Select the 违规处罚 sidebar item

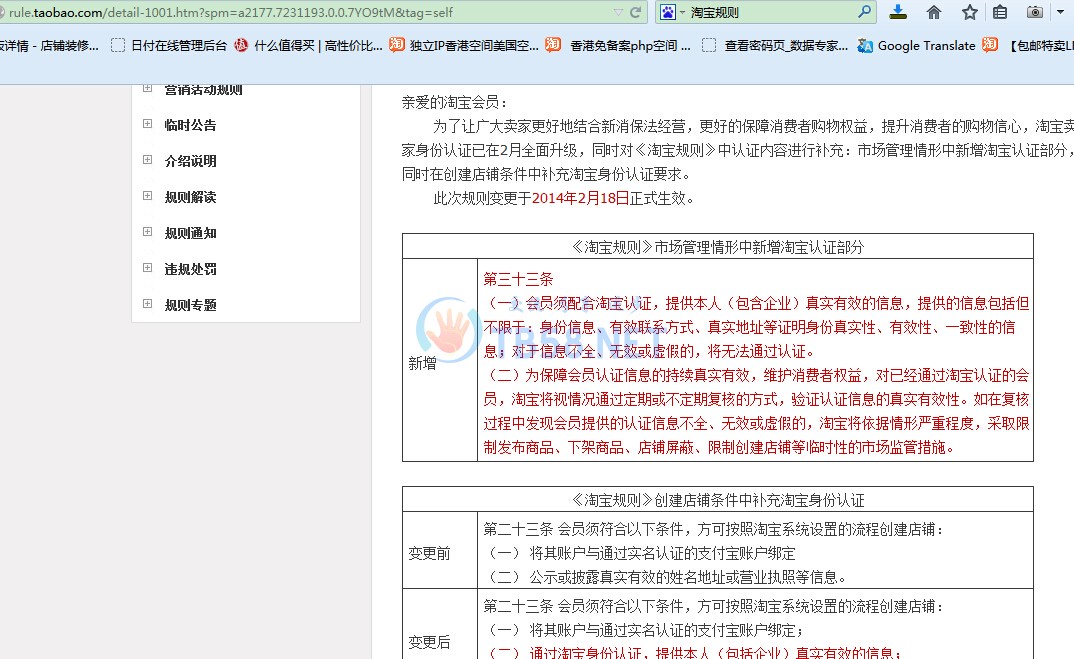click(190, 269)
